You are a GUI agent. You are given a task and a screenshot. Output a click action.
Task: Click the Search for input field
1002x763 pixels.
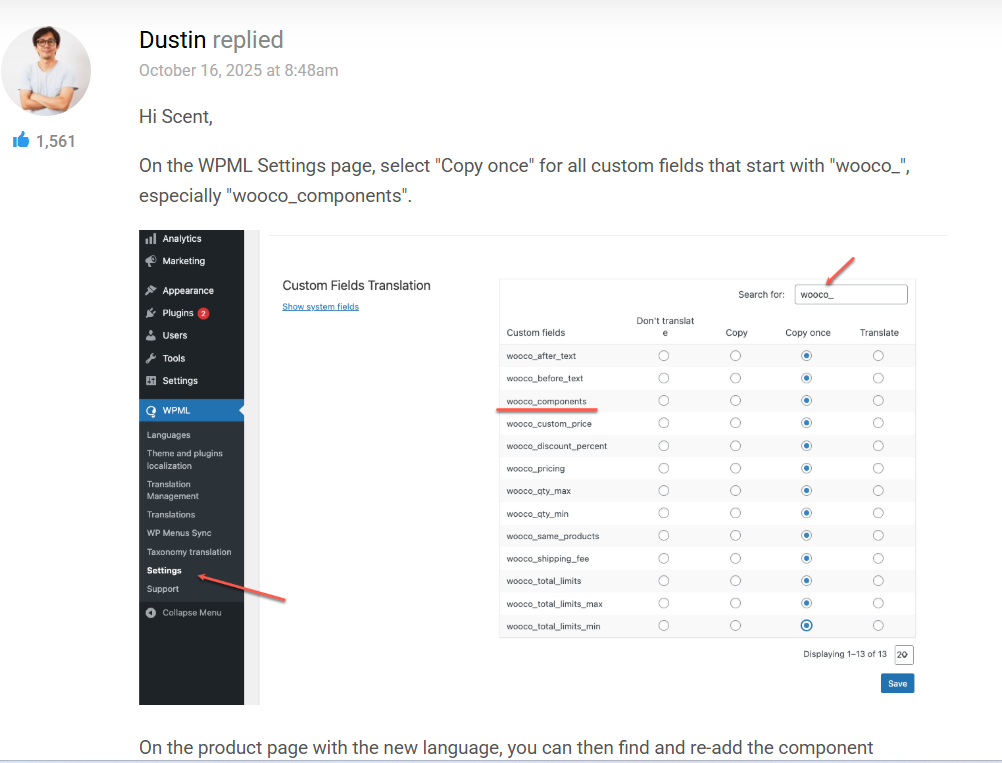point(851,294)
